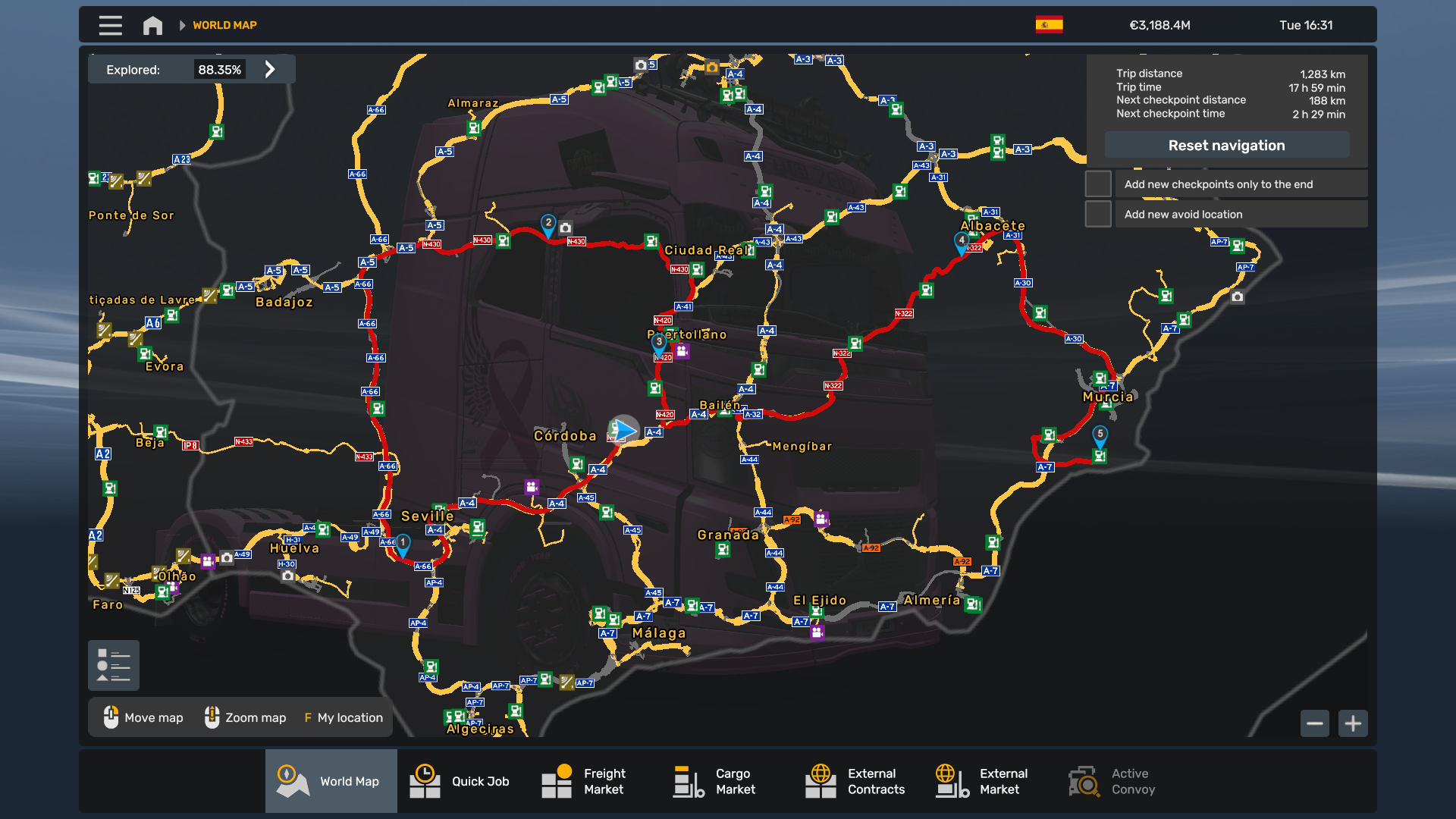Viewport: 1456px width, 819px height.
Task: Open External Contracts tab
Action: coord(855,781)
